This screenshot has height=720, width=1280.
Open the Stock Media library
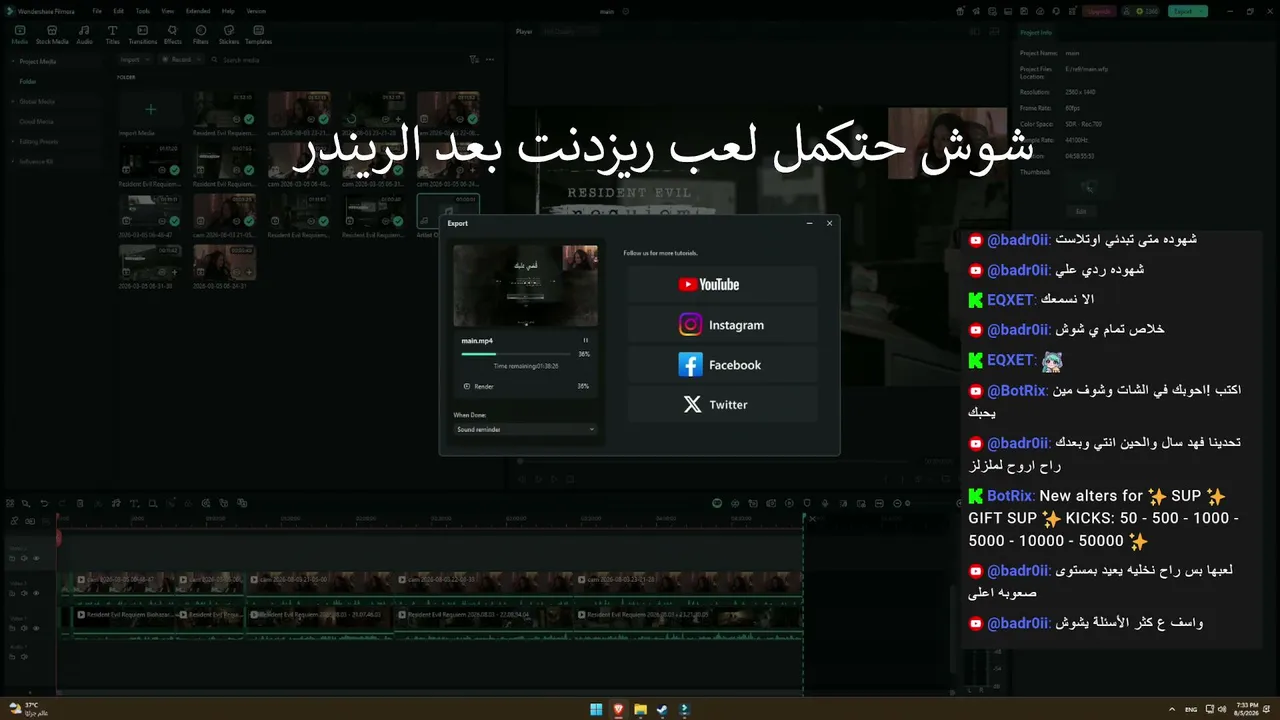pos(52,35)
